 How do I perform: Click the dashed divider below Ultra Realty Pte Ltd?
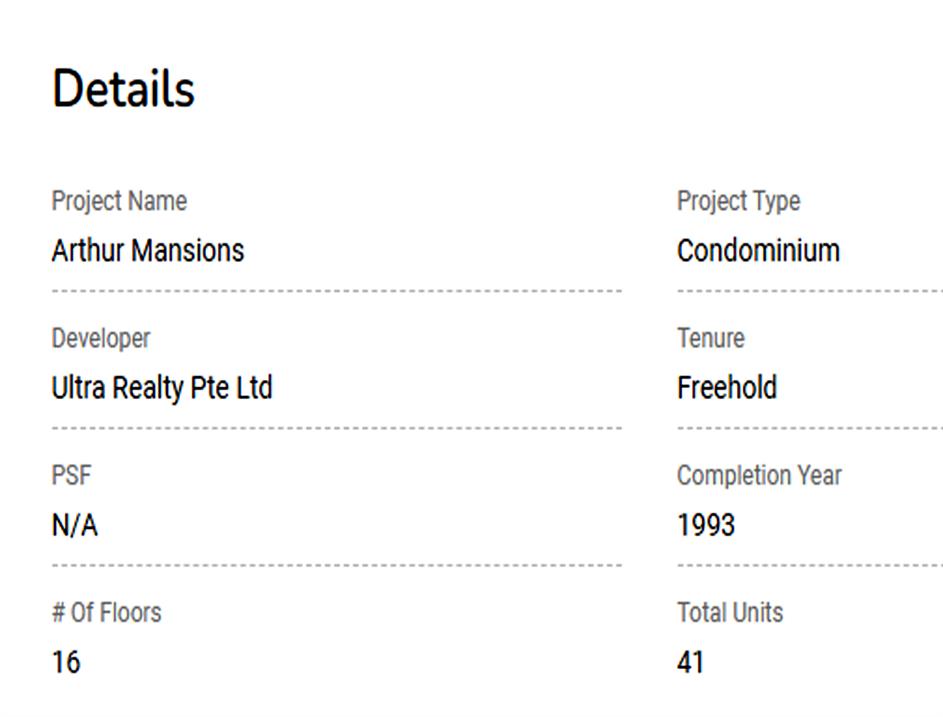(336, 428)
